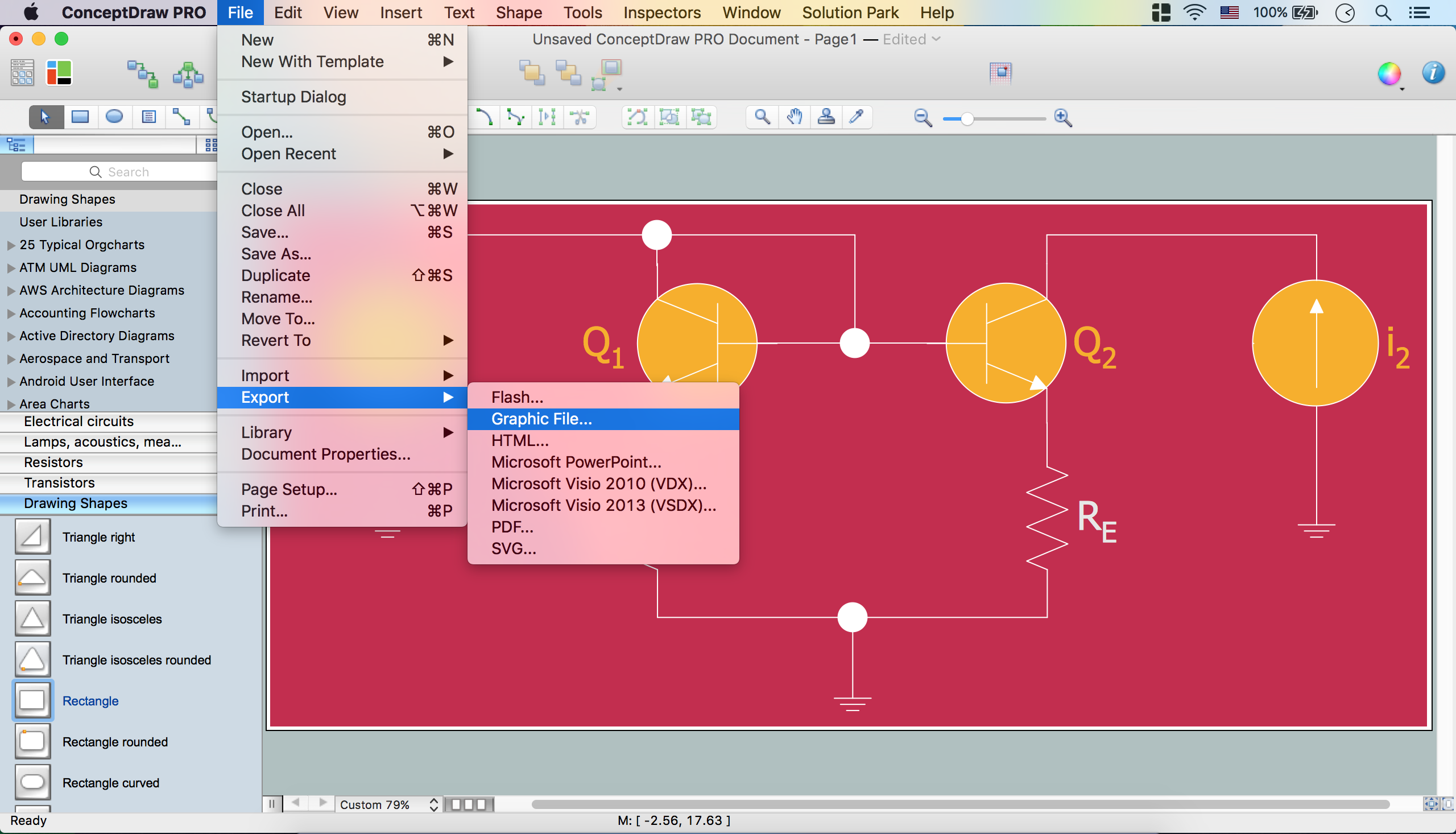The image size is (1456, 834).
Task: Toggle the Inspectors menu bar item
Action: click(662, 12)
